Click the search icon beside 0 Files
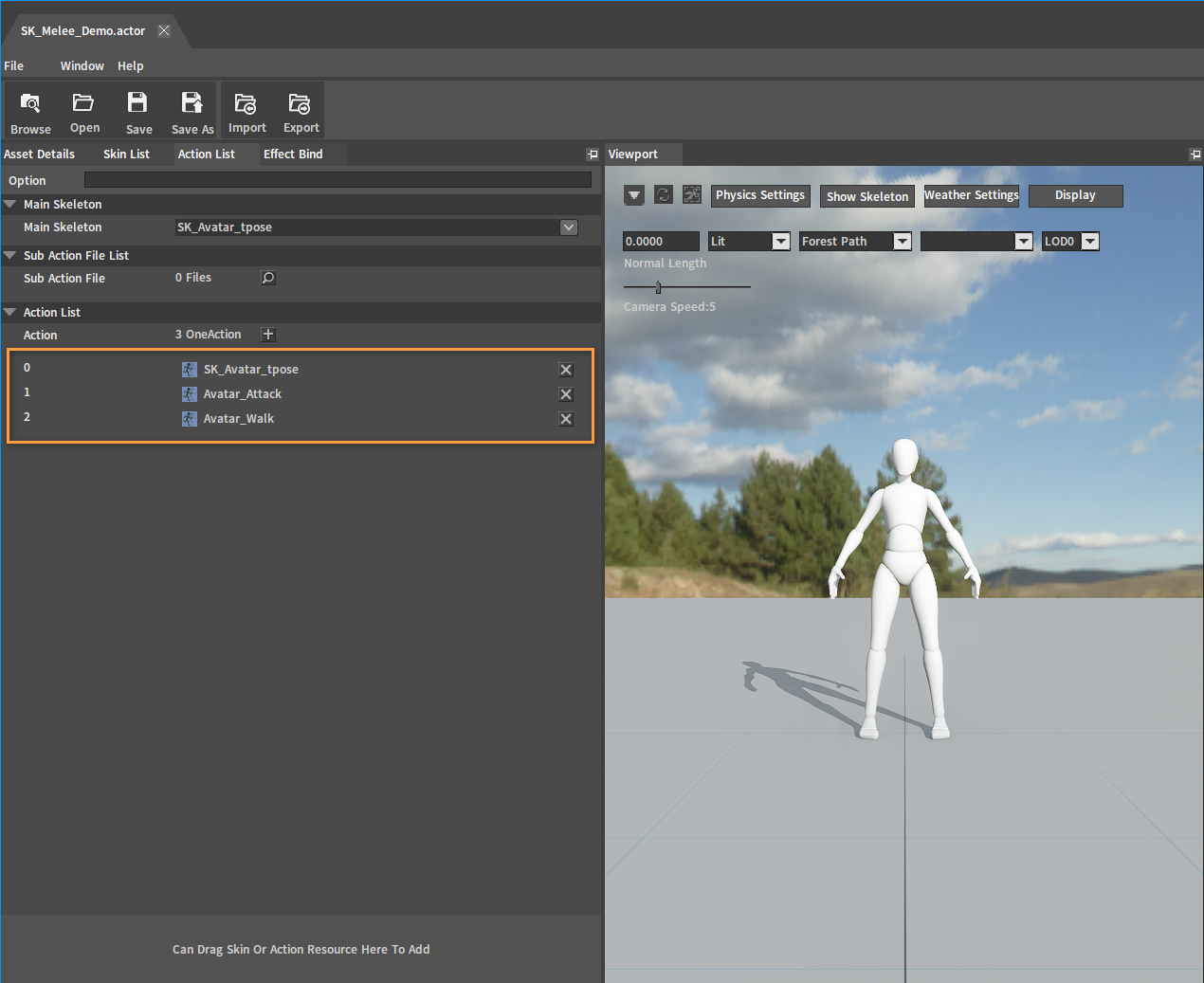This screenshot has height=983, width=1204. [x=268, y=278]
